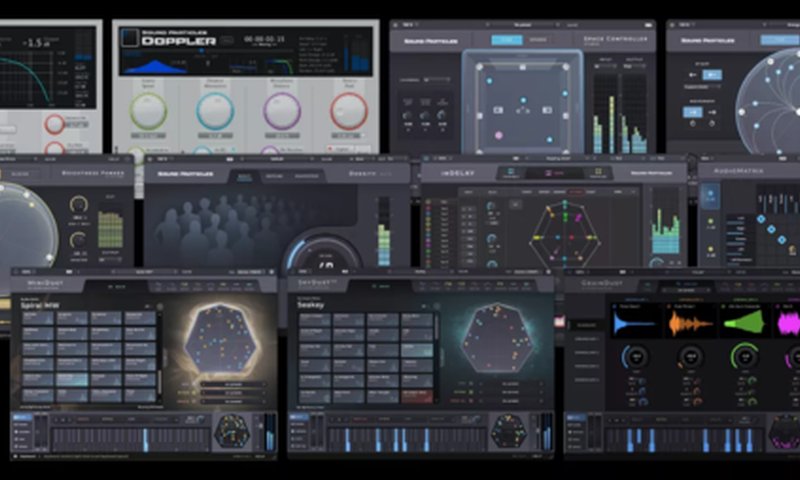Click the green knob in Doppler
The image size is (800, 480).
(x=148, y=111)
